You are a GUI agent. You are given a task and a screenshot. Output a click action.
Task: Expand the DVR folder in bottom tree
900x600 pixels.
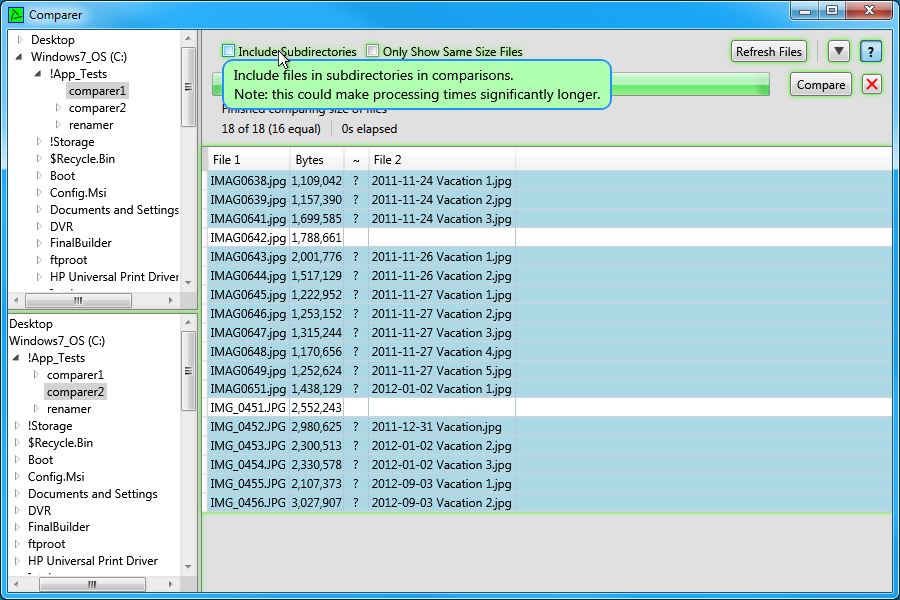click(18, 510)
